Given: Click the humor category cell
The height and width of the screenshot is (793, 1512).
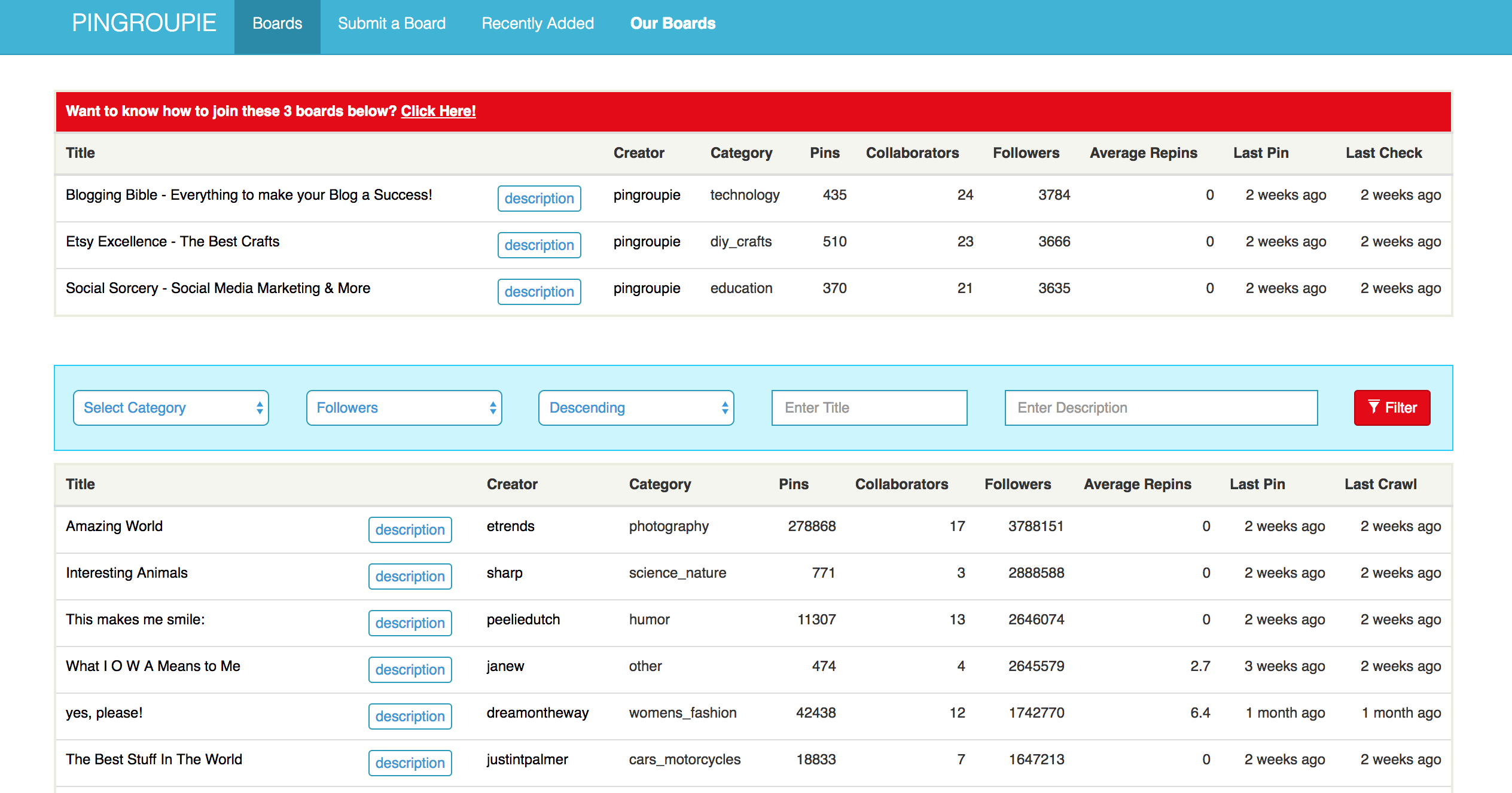Looking at the screenshot, I should coord(650,620).
